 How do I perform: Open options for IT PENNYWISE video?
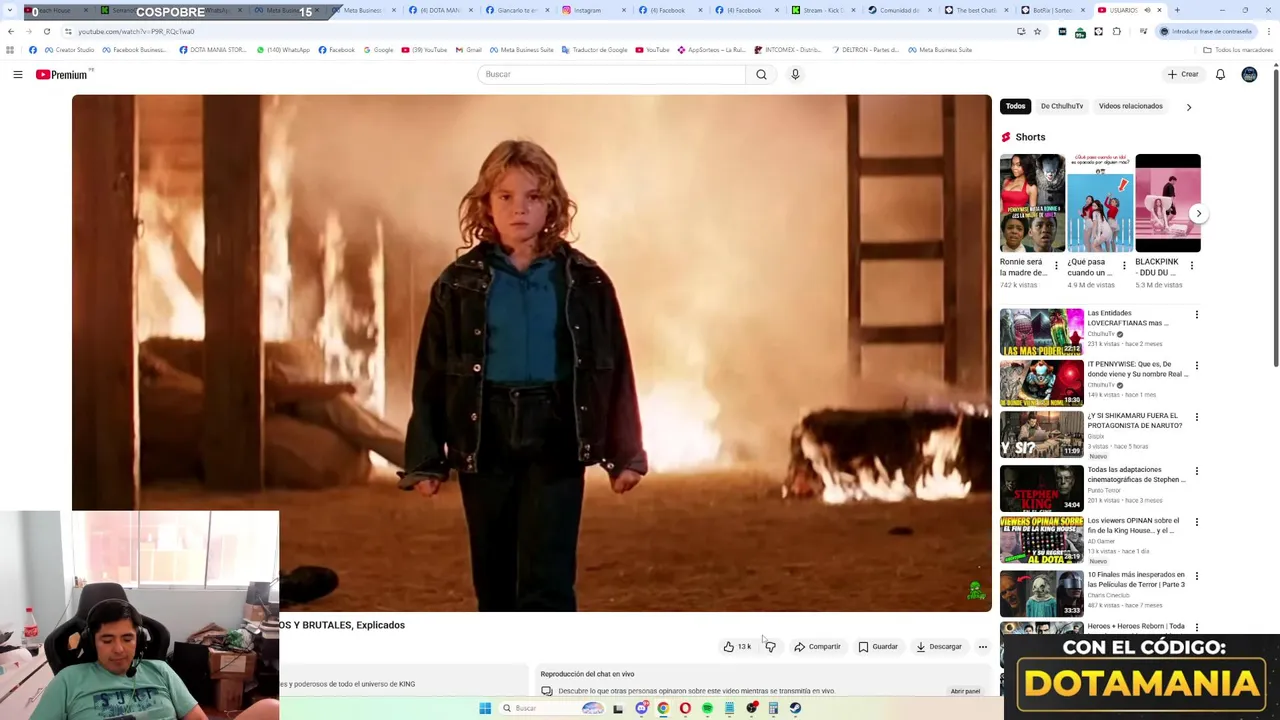click(1196, 366)
